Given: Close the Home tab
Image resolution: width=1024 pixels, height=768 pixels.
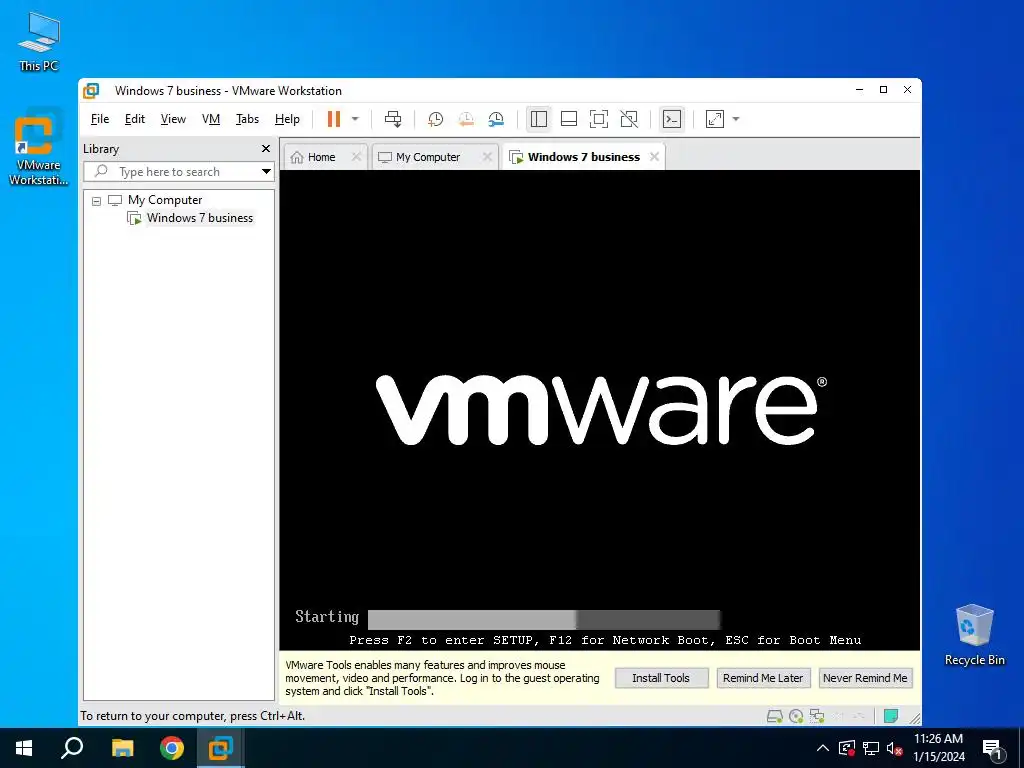Looking at the screenshot, I should [356, 157].
